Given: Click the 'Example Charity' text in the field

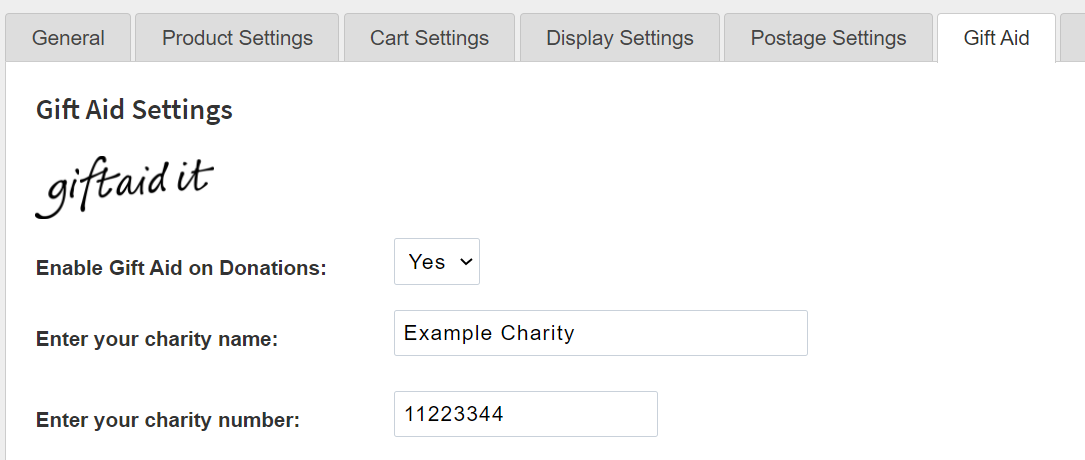Looking at the screenshot, I should tap(489, 333).
